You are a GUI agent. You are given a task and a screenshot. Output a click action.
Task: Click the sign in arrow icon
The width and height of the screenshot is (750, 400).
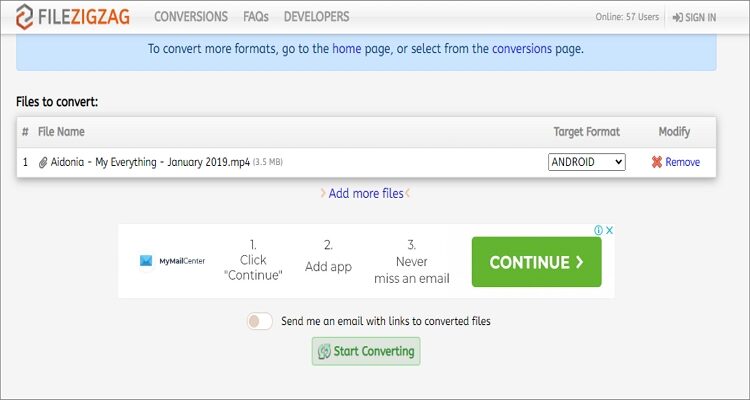coord(678,18)
